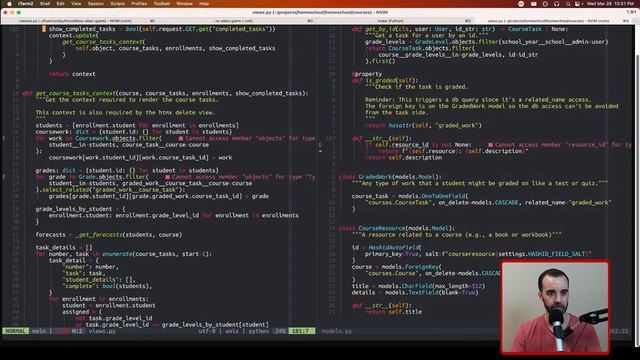This screenshot has height=360, width=640.
Task: Click views.py filename in the statusline
Action: [102, 331]
